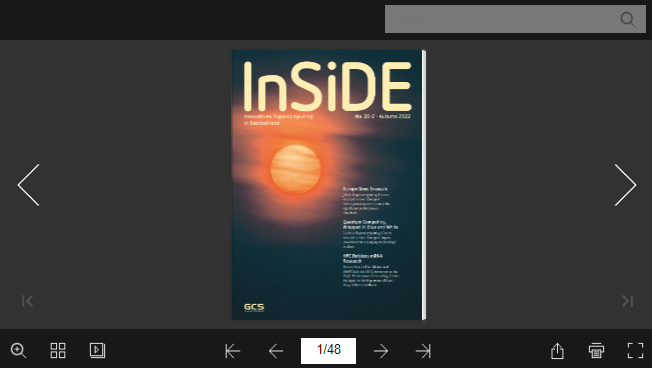The height and width of the screenshot is (368, 652).
Task: Go to previous page using bottom arrow
Action: 276,351
